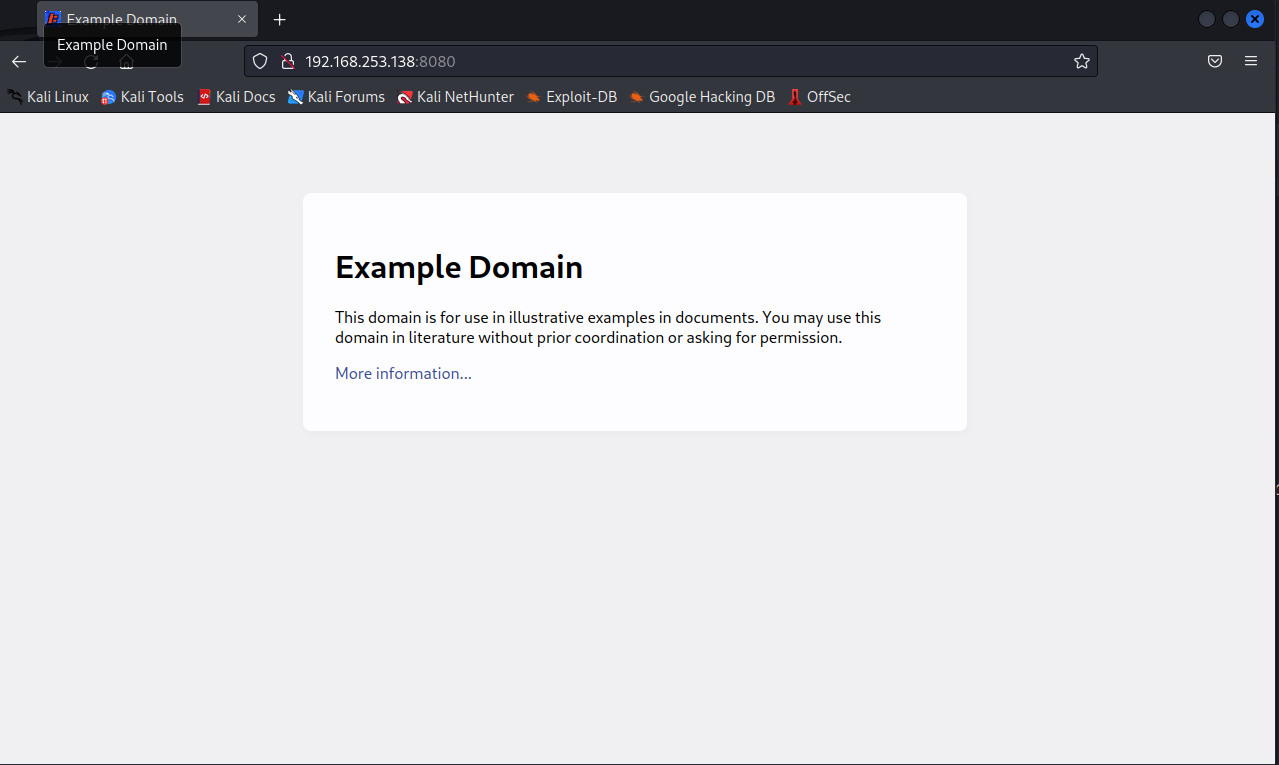Click the Example Domain page heading
The width and height of the screenshot is (1279, 765).
tap(459, 267)
